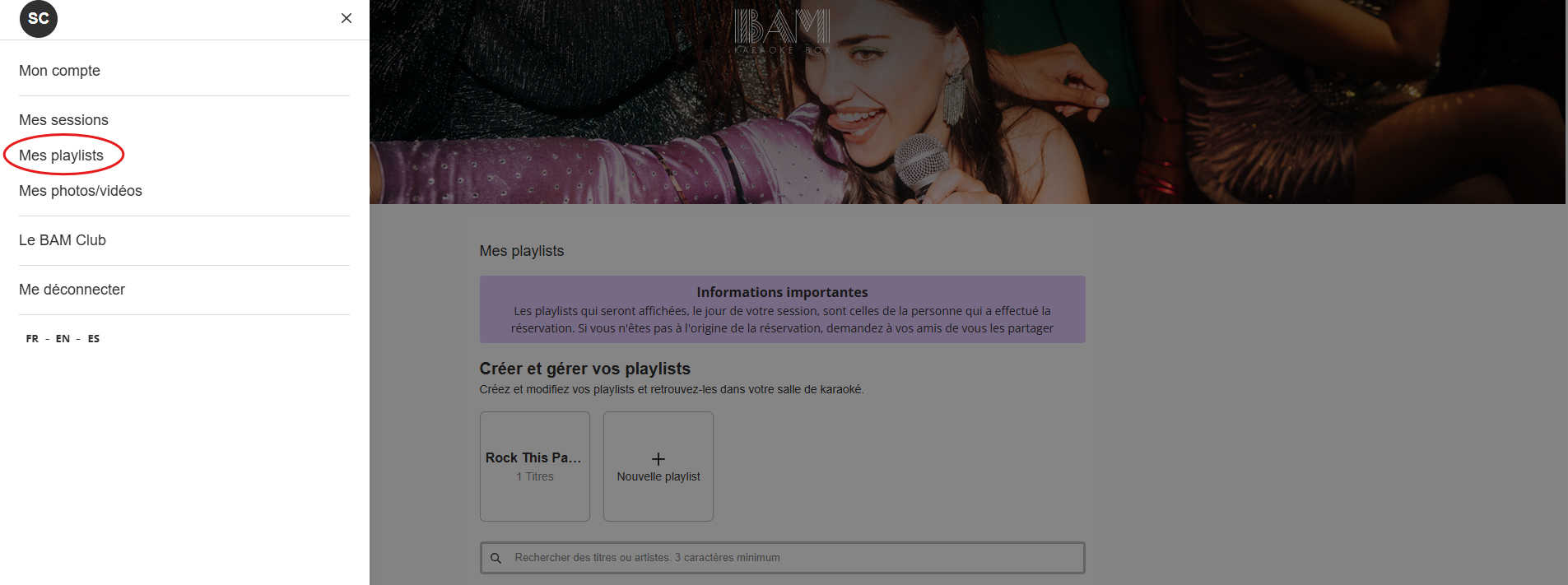This screenshot has height=585, width=1568.
Task: Click the SC user avatar icon
Action: (x=39, y=19)
